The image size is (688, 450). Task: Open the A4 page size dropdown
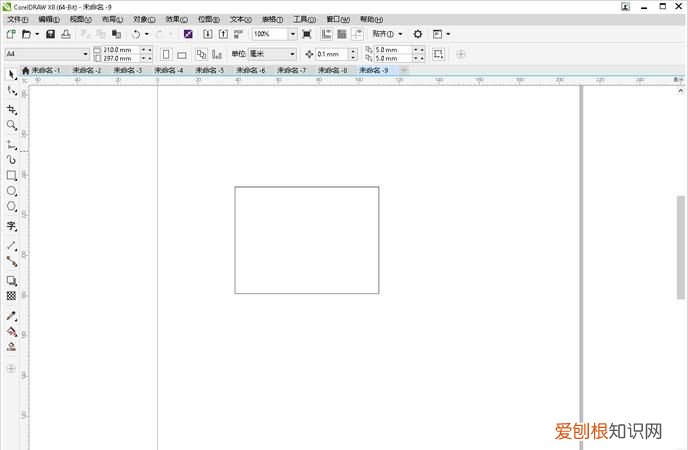pos(85,54)
